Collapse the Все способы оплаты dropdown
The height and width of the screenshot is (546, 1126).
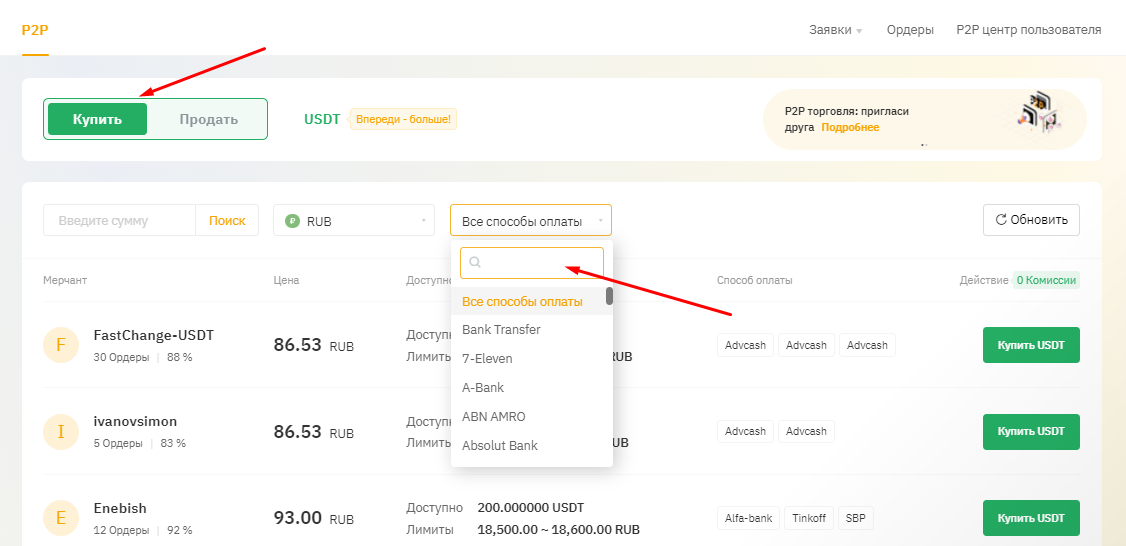click(x=530, y=221)
